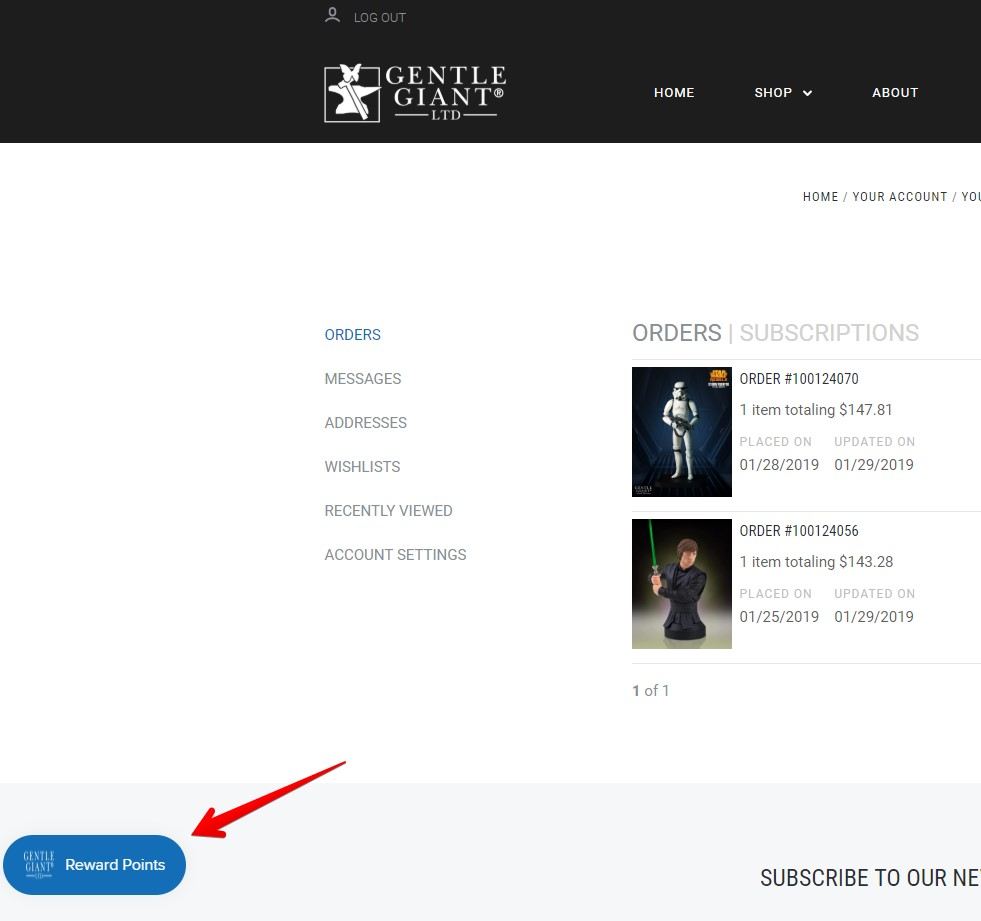Screen dimensions: 981x921
Task: Click the '1 of 1' pagination text
Action: point(651,691)
